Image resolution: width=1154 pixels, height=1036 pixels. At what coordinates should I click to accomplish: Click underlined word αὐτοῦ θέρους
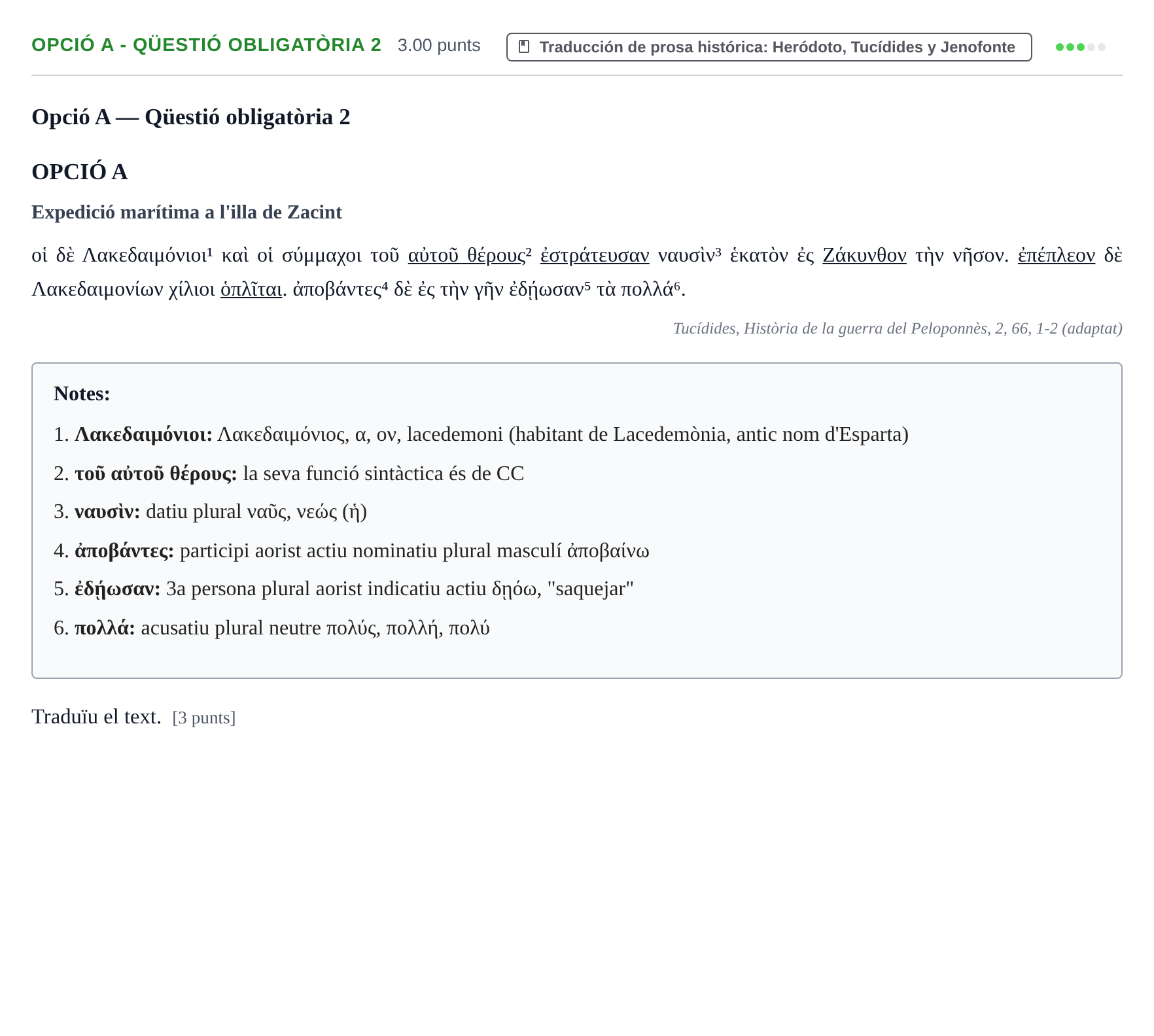[x=466, y=255]
